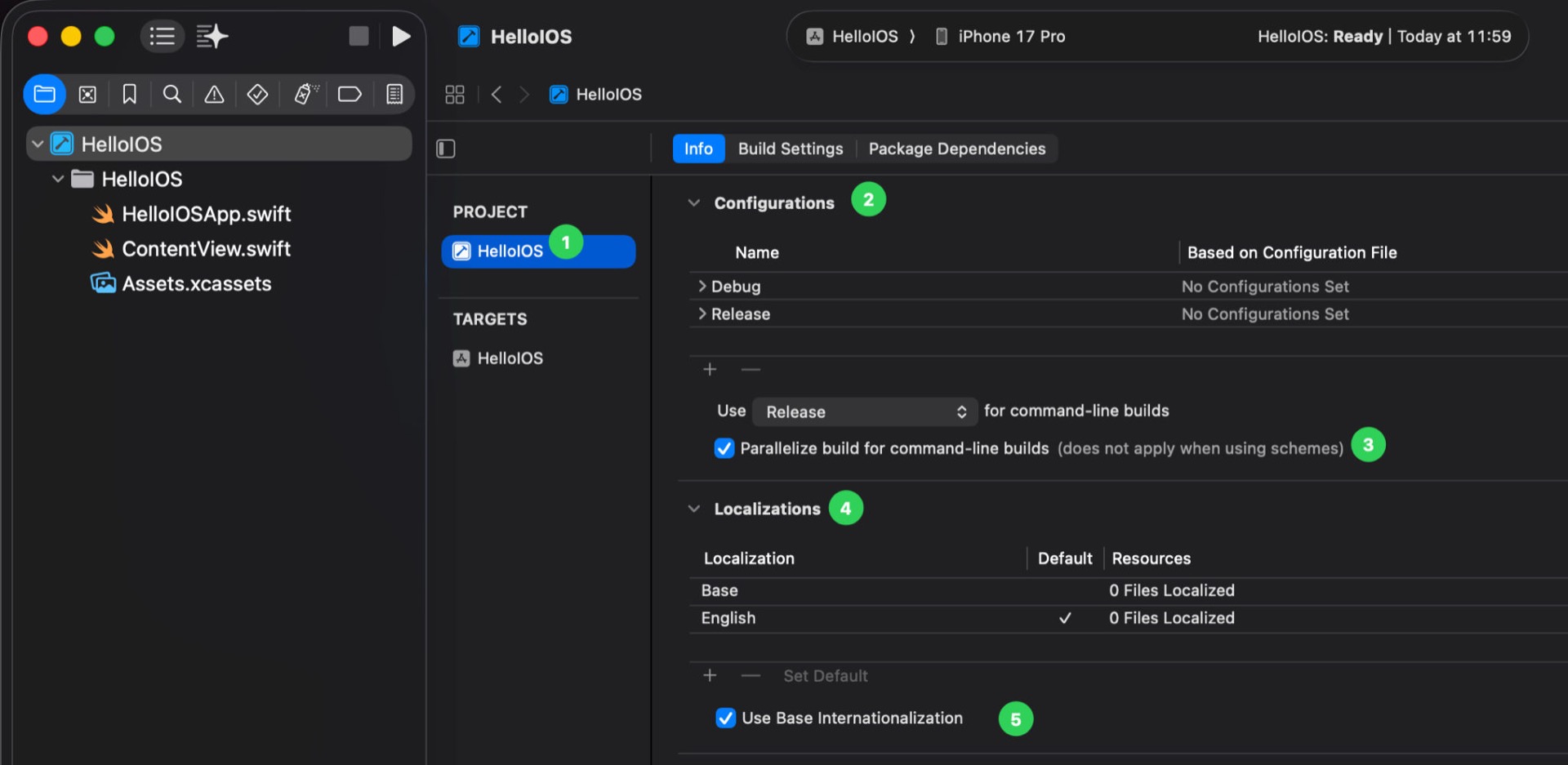Viewport: 1568px width, 765px height.
Task: Run the app with the play button
Action: (400, 36)
